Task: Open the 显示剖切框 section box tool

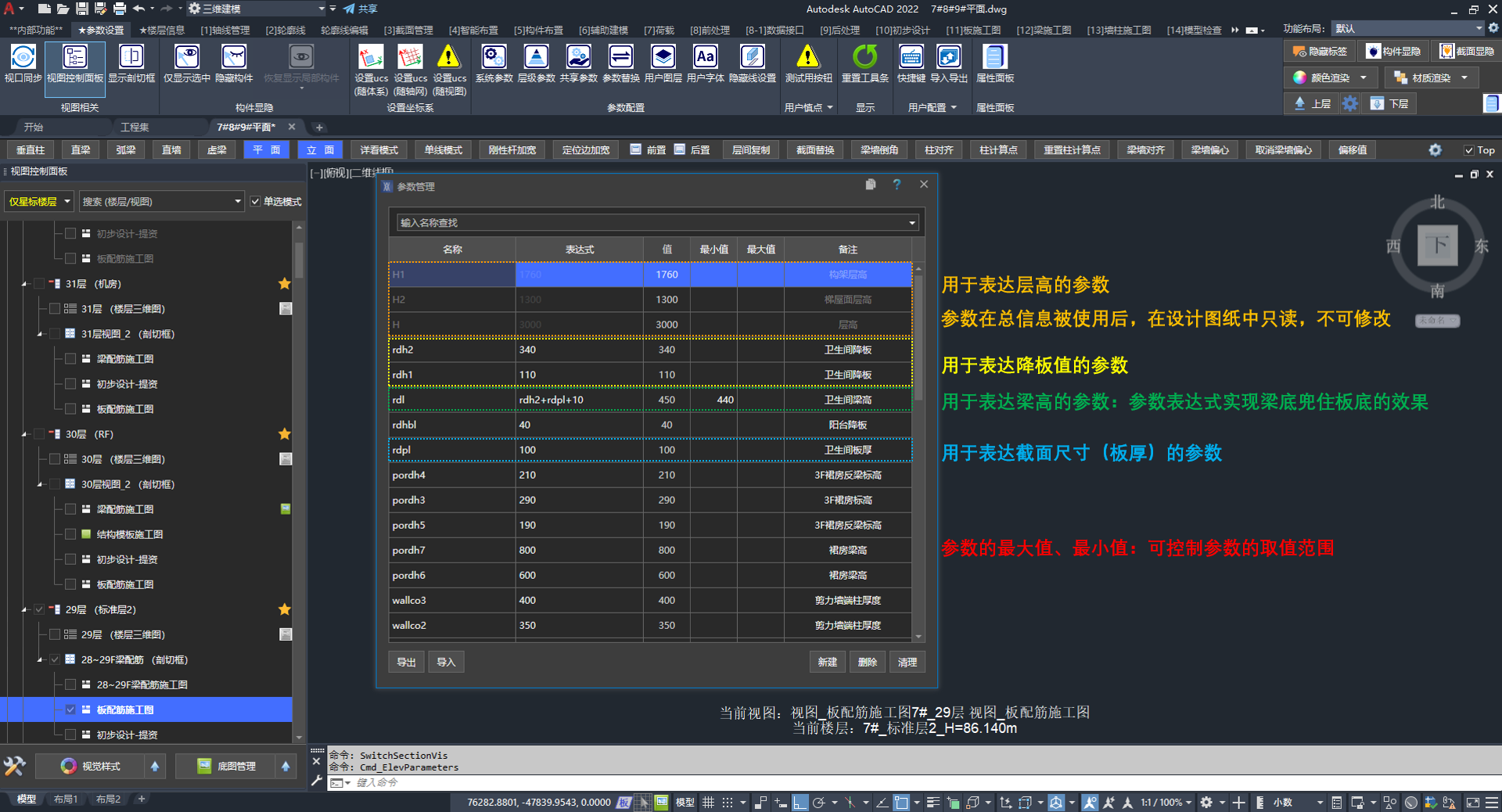Action: 131,63
